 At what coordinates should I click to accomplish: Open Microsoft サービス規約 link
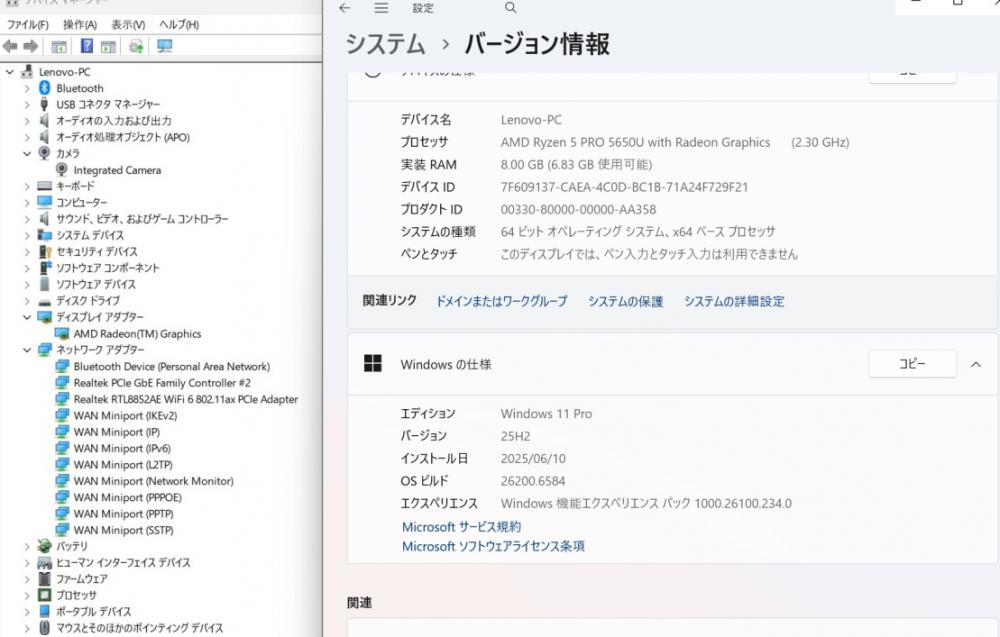(461, 527)
